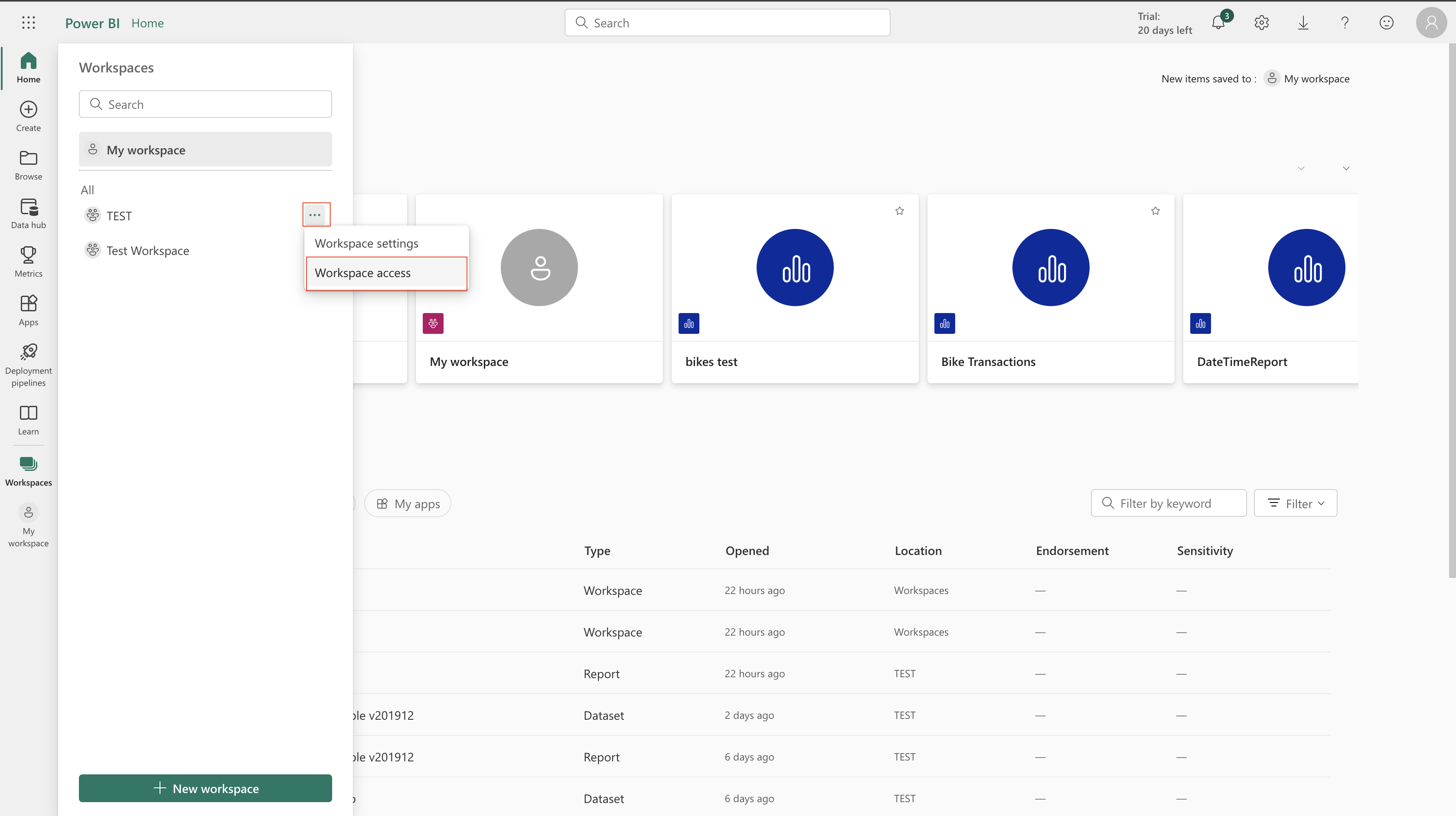
Task: Click the 6 days ago Report row
Action: [842, 757]
